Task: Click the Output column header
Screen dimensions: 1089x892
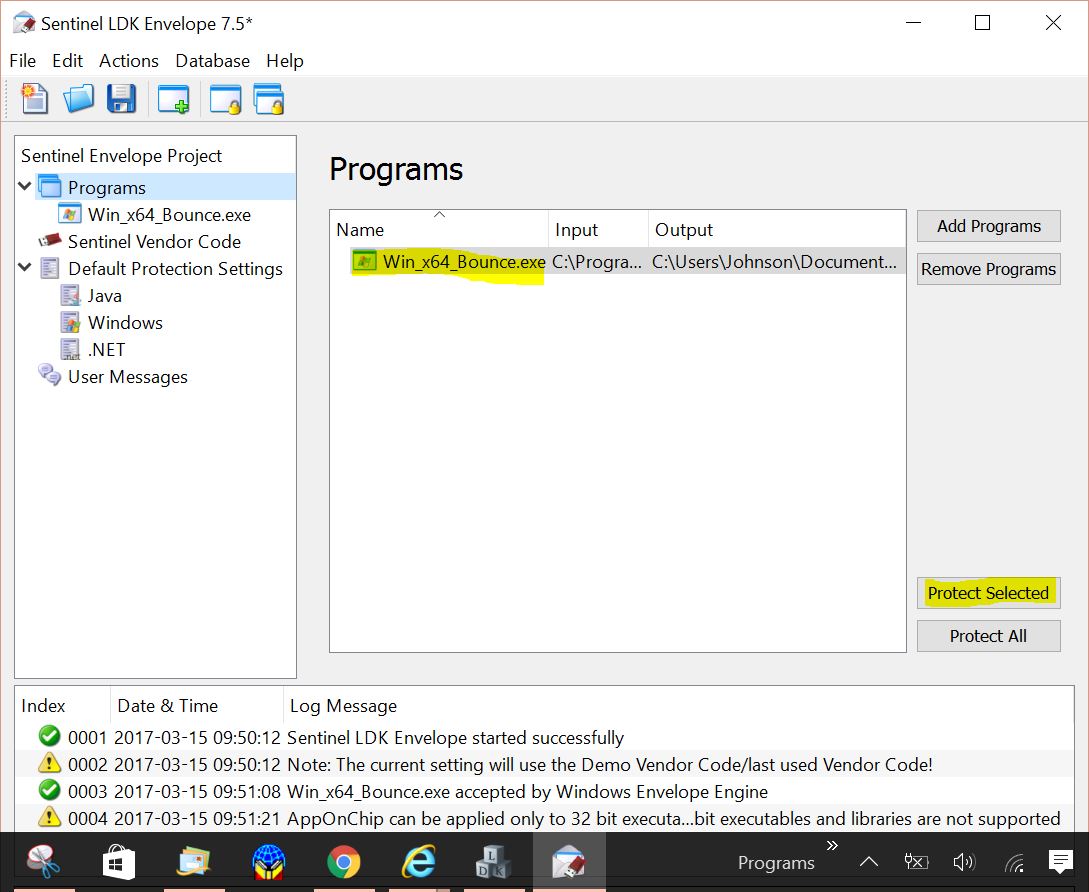Action: tap(777, 229)
